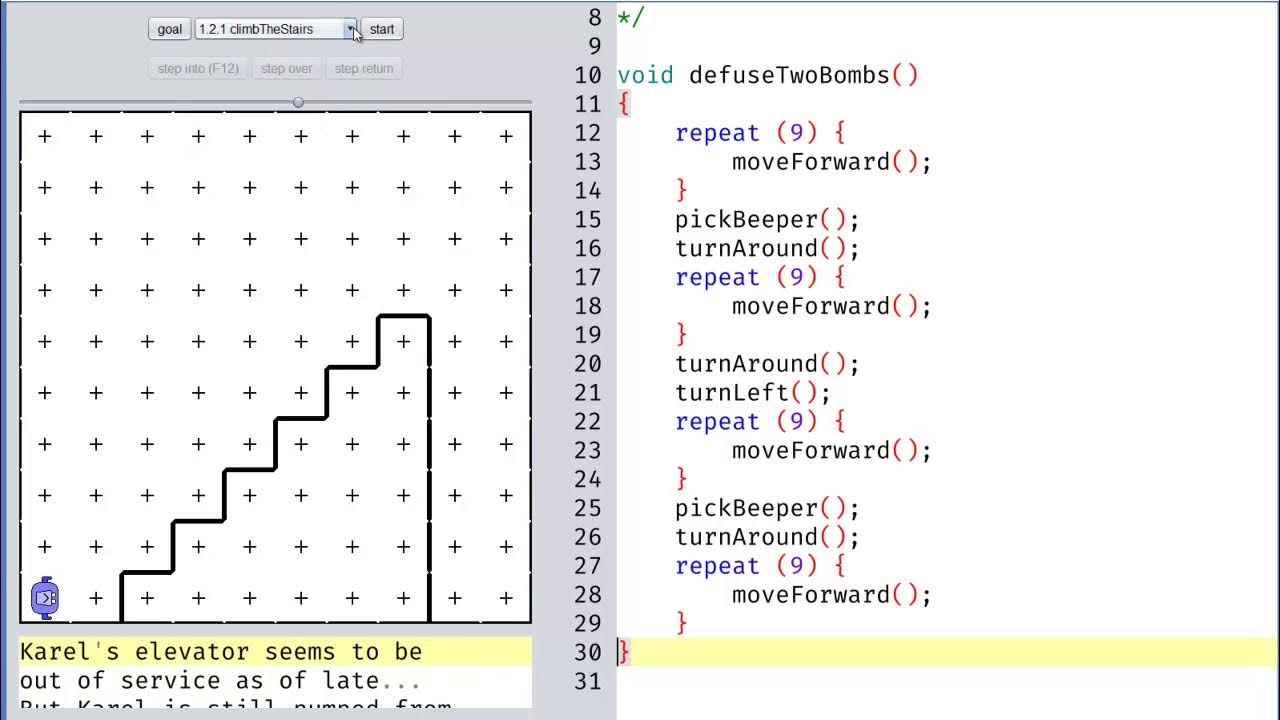The image size is (1280, 720).
Task: Click 'moveForward();' on line 23
Action: click(x=832, y=450)
